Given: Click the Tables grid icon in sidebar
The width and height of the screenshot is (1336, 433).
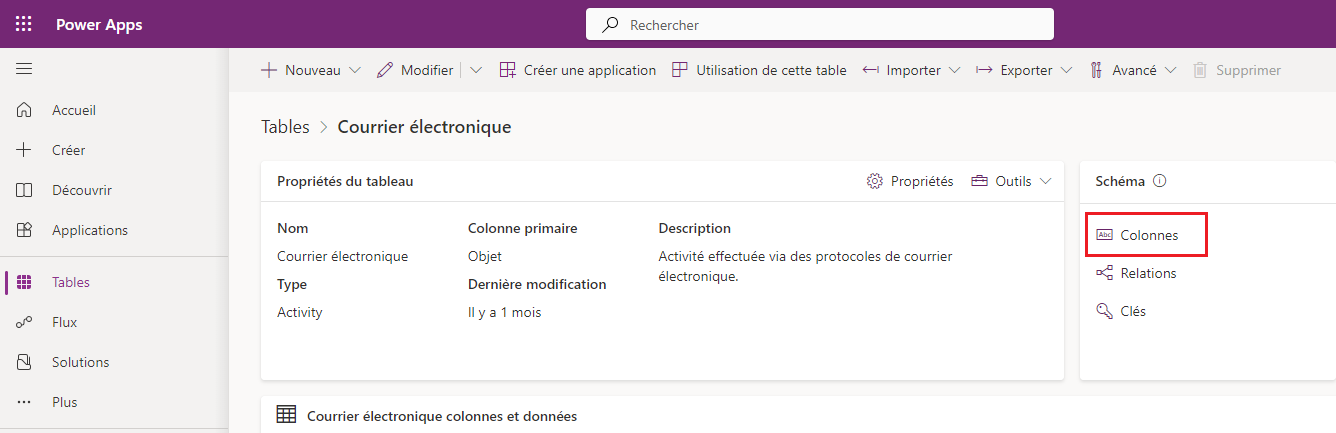Looking at the screenshot, I should [25, 282].
